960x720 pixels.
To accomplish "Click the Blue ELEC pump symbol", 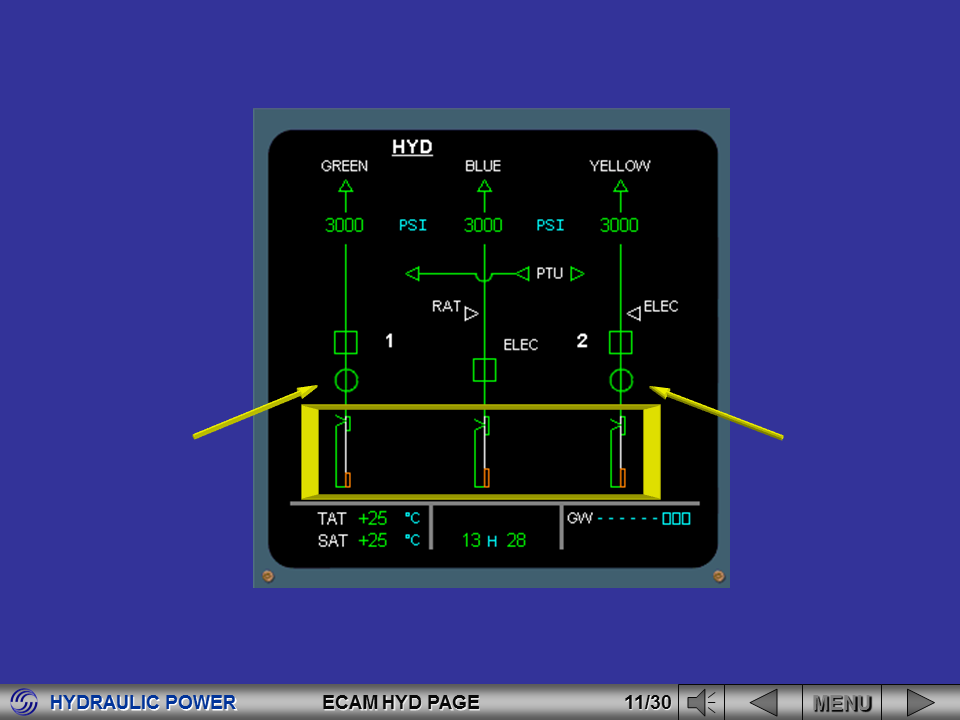I will click(485, 371).
